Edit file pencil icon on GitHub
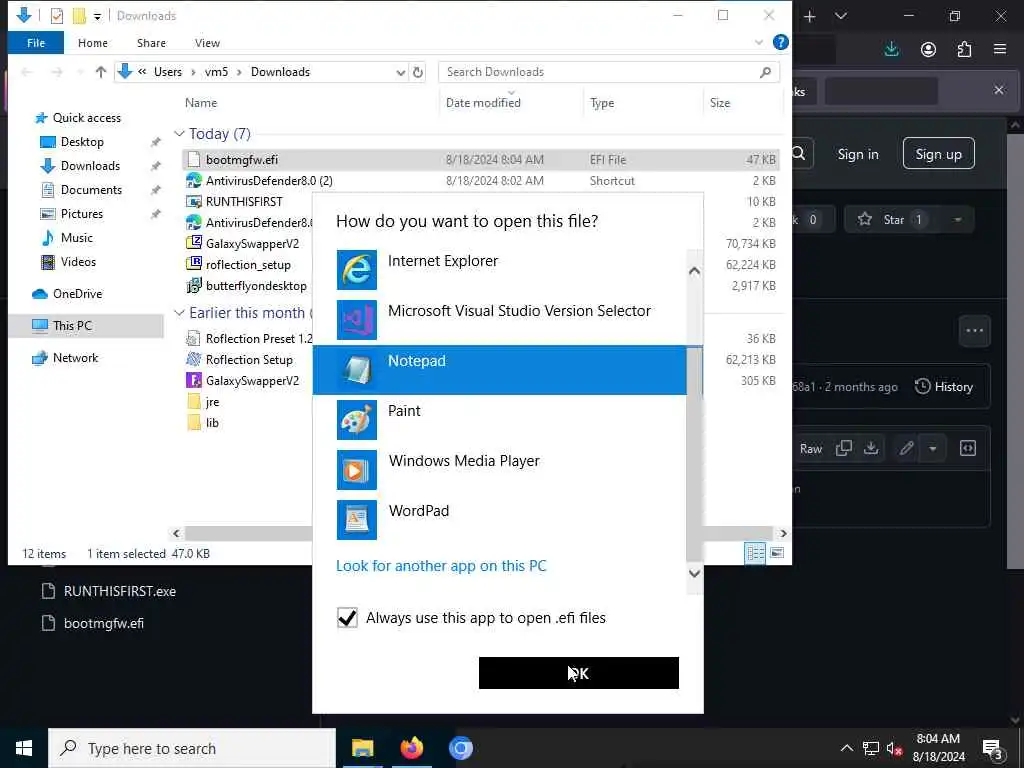This screenshot has width=1024, height=768. click(906, 448)
